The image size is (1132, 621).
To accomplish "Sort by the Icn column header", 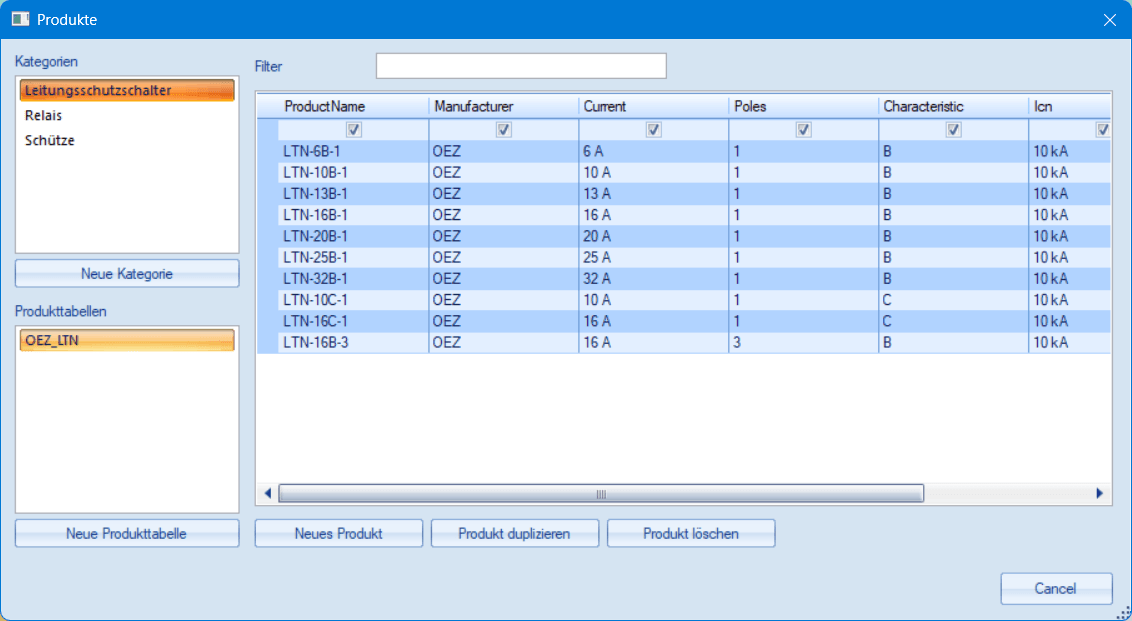I will 1070,107.
